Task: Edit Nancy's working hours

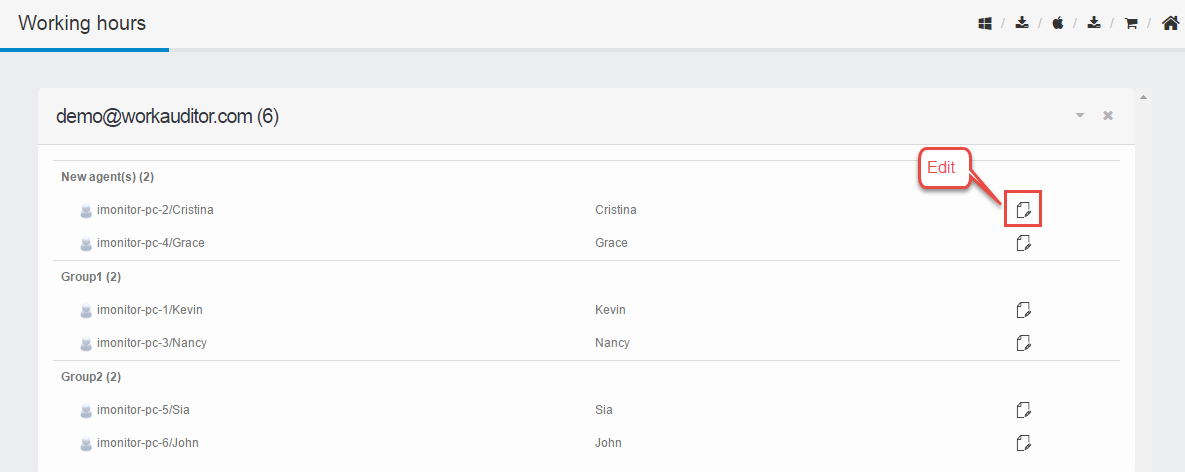Action: pyautogui.click(x=1023, y=343)
